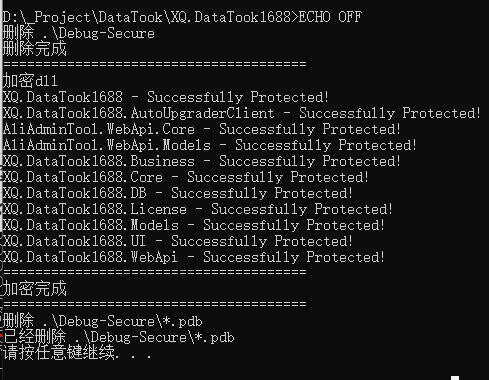Viewport: 489px width, 380px height.
Task: Click the AliAdminTool.WebApi.Core output line
Action: pos(202,129)
